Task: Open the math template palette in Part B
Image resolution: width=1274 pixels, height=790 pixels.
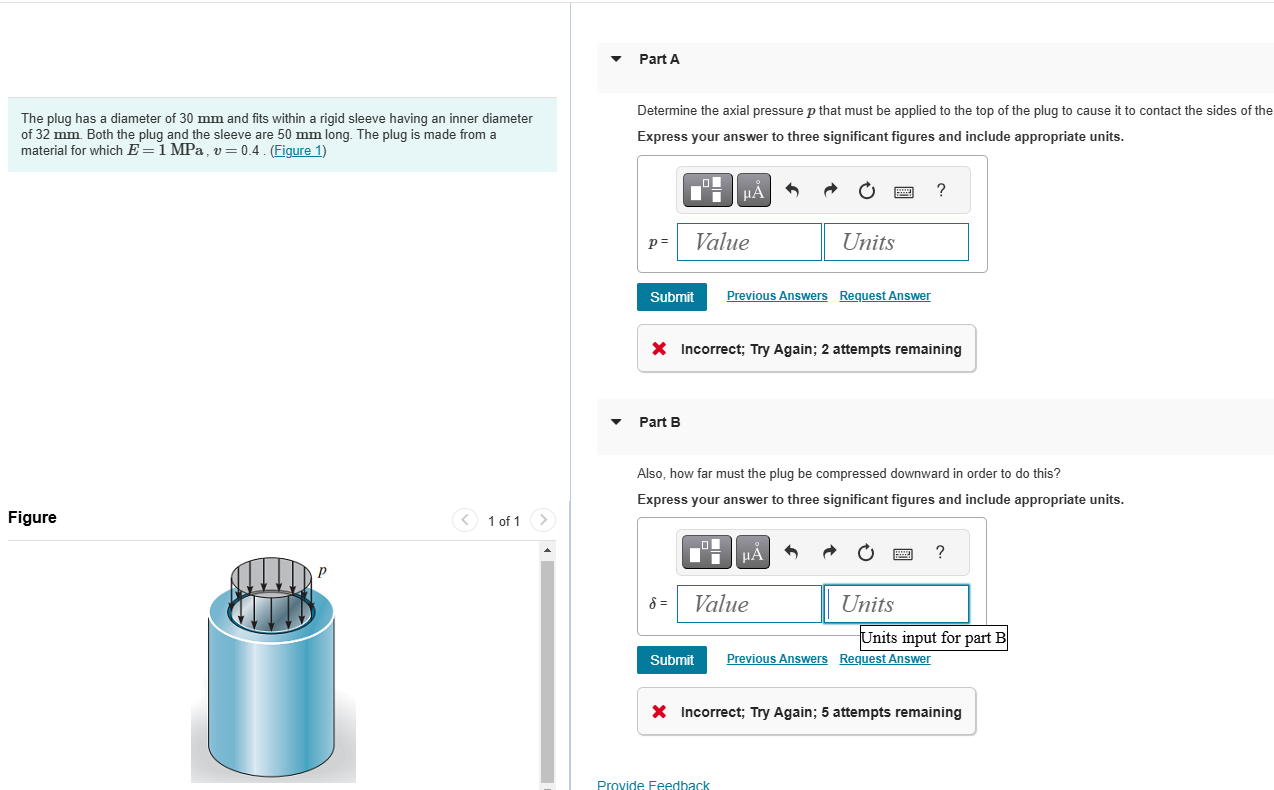Action: (x=707, y=552)
